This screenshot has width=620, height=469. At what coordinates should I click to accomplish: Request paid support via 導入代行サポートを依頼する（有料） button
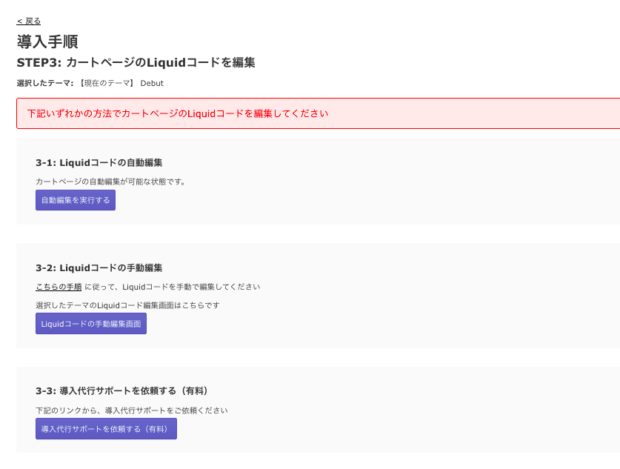click(x=106, y=428)
